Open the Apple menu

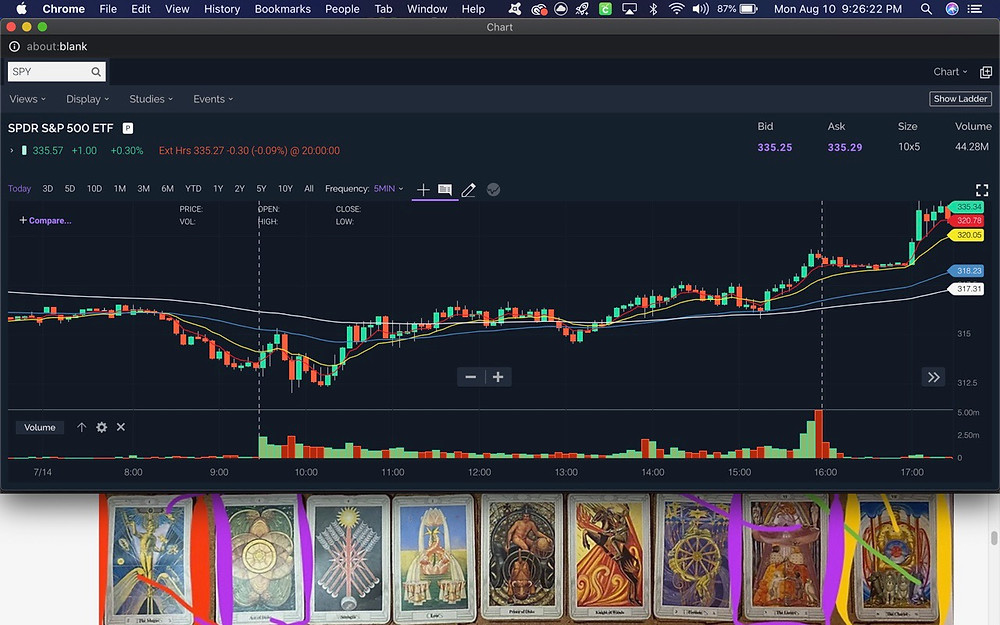click(21, 8)
